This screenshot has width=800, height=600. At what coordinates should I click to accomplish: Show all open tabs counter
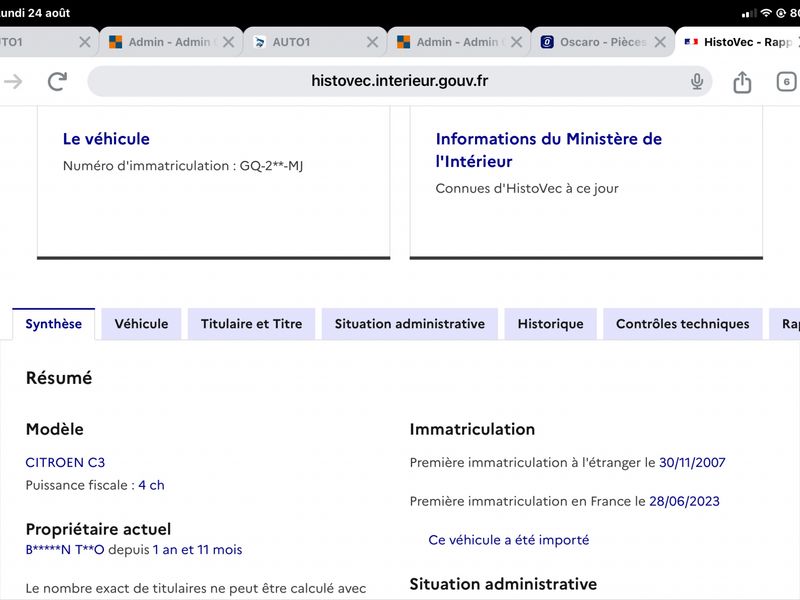786,82
